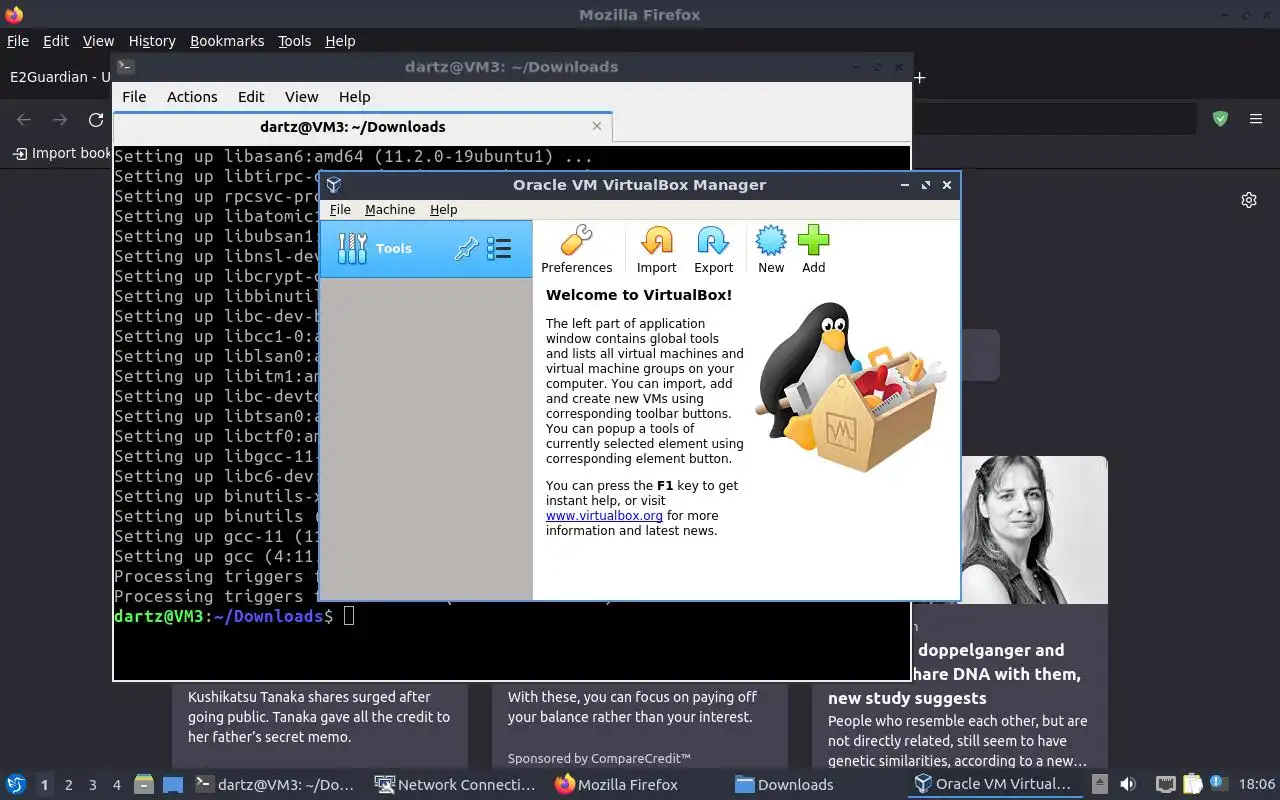Click the update notifier tray icon
The height and width of the screenshot is (800, 1280).
pos(1218,784)
